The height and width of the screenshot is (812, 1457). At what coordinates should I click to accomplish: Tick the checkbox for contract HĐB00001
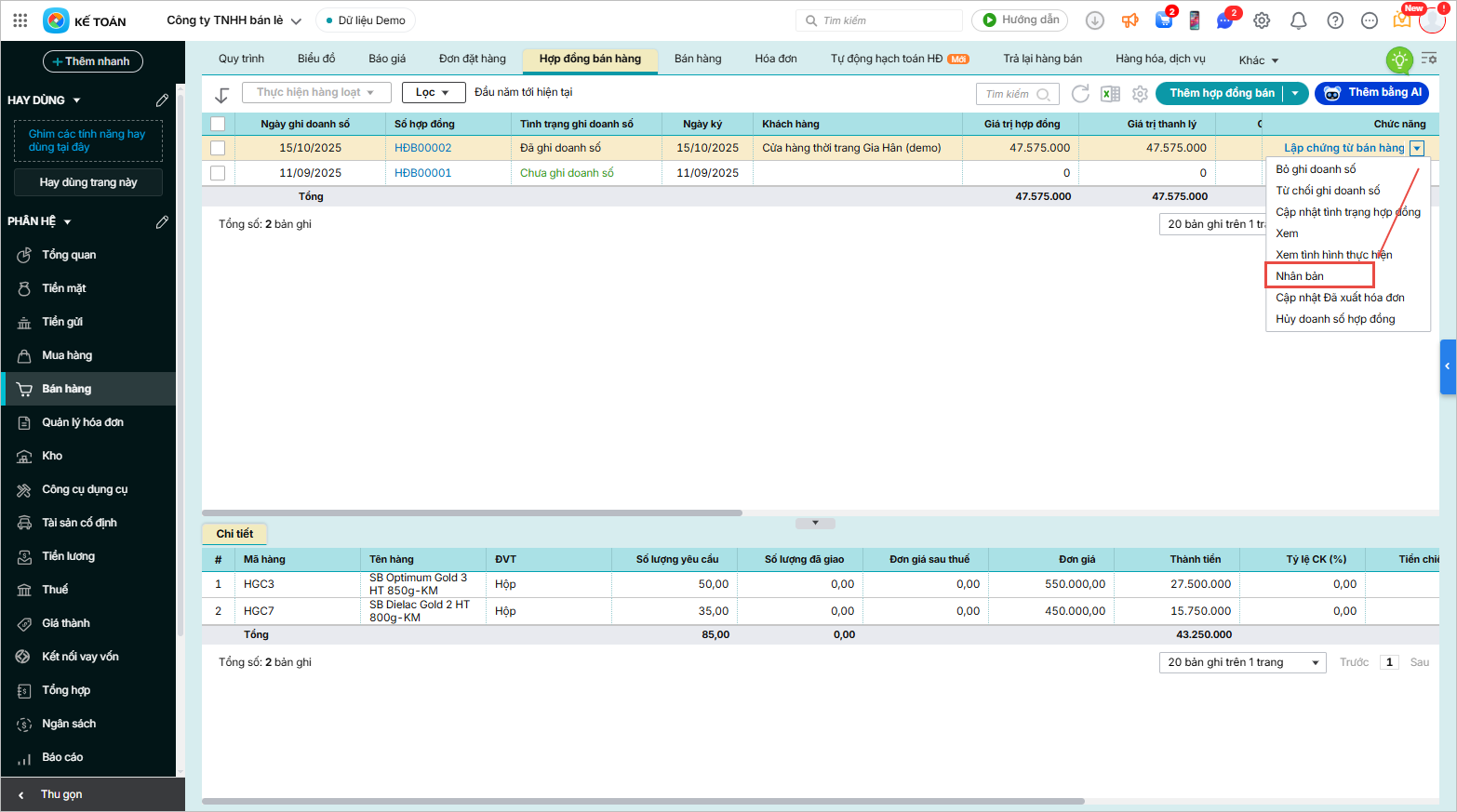pyautogui.click(x=218, y=173)
